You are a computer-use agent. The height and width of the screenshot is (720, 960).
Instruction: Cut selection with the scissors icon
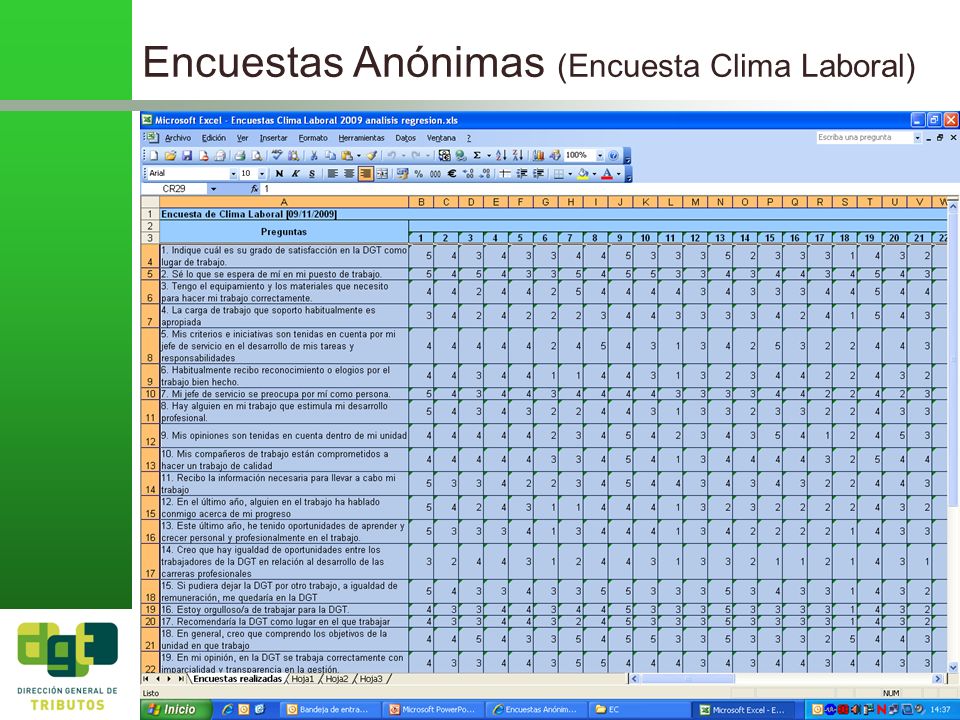point(313,156)
